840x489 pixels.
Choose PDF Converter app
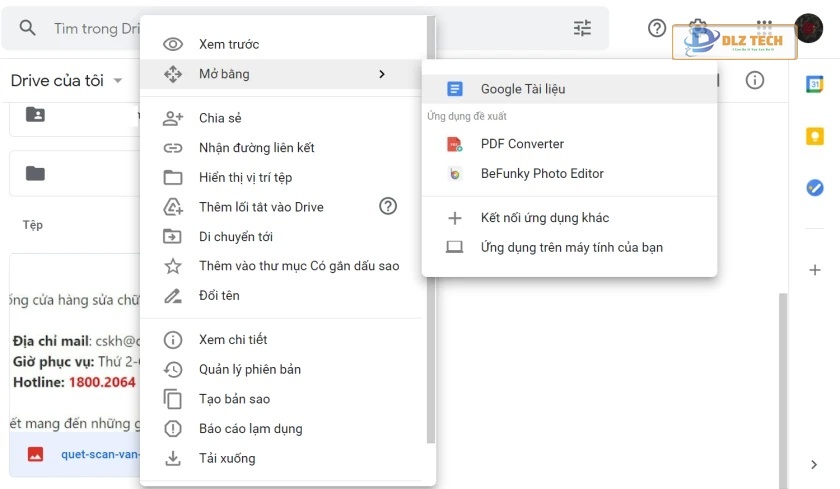(x=522, y=144)
